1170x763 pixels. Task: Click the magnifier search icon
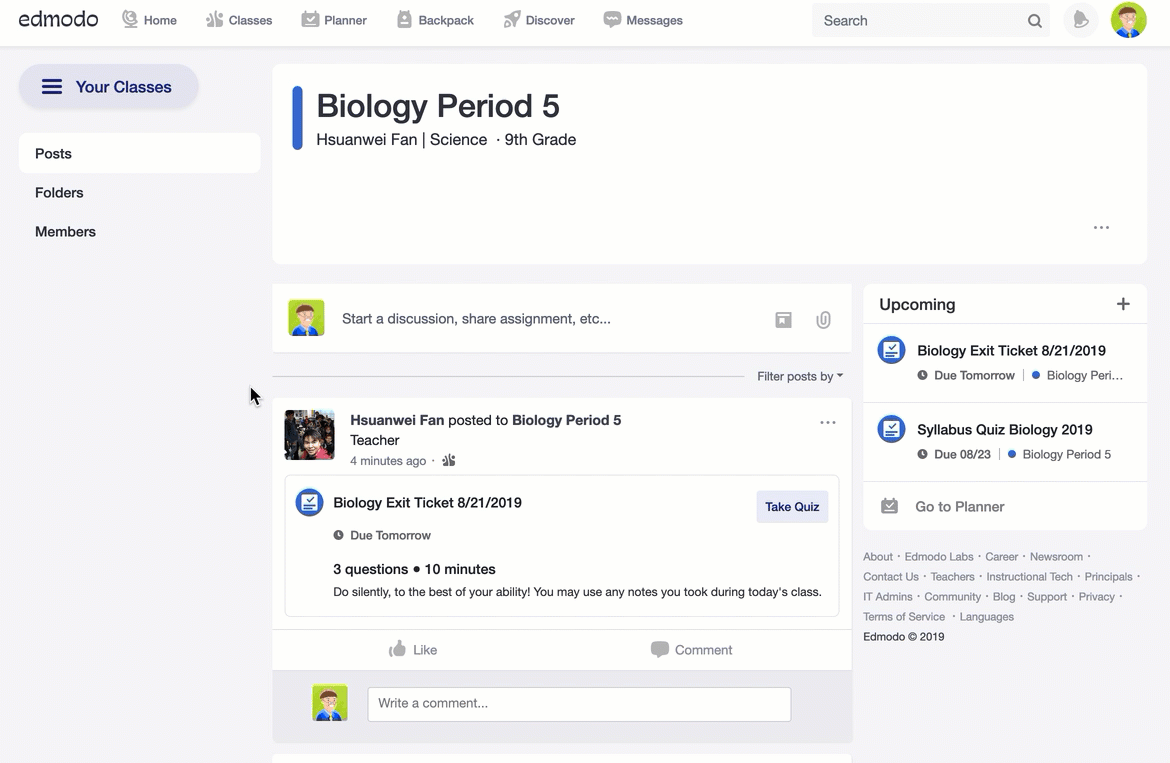[1034, 21]
